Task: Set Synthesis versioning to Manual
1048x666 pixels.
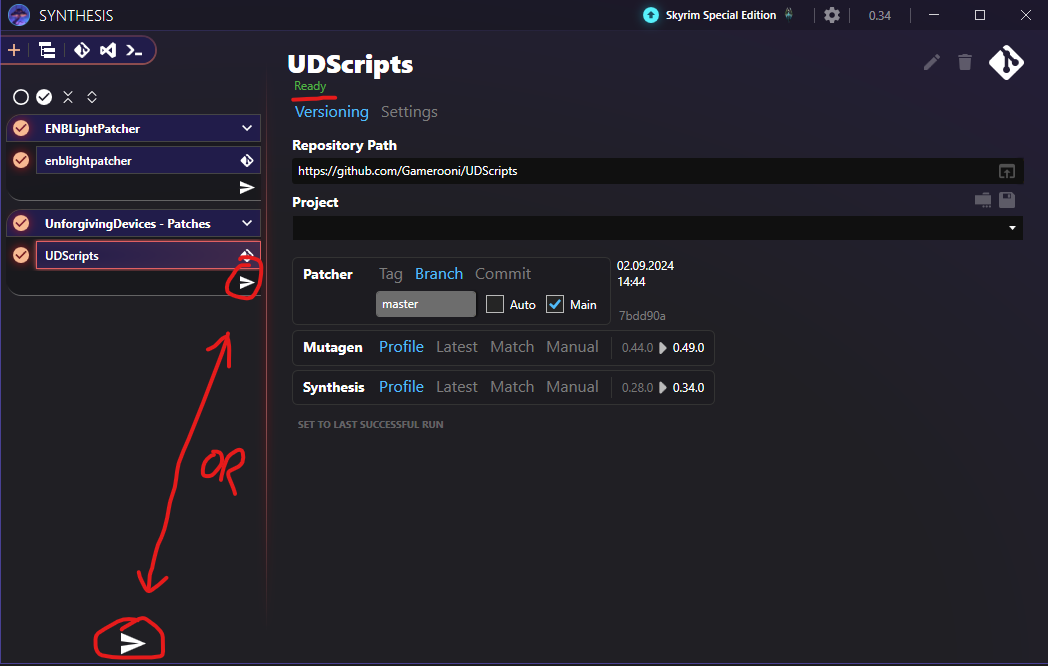Action: click(572, 387)
